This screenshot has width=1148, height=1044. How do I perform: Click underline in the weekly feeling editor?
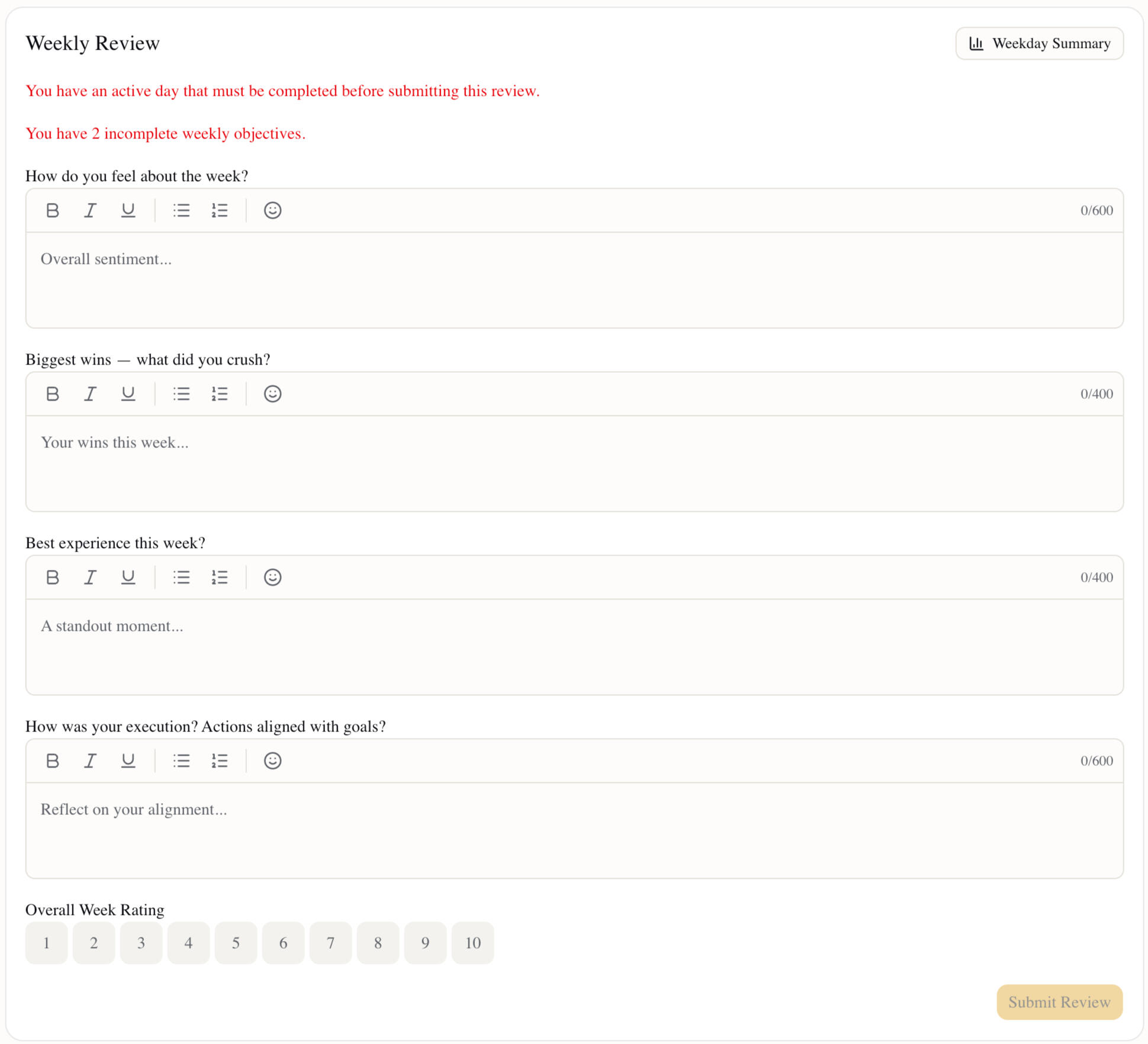tap(128, 210)
